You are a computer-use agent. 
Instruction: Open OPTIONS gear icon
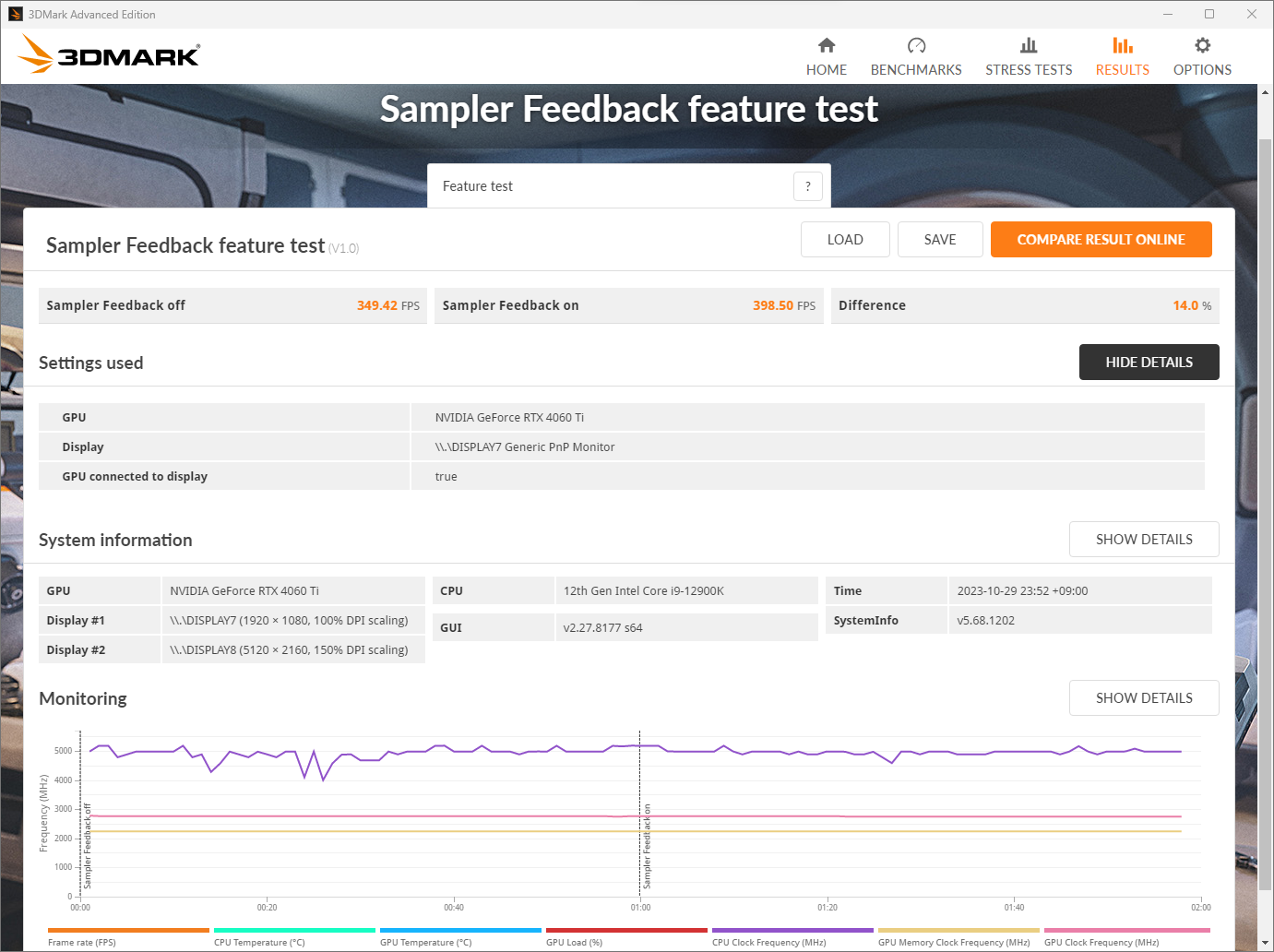coord(1202,45)
